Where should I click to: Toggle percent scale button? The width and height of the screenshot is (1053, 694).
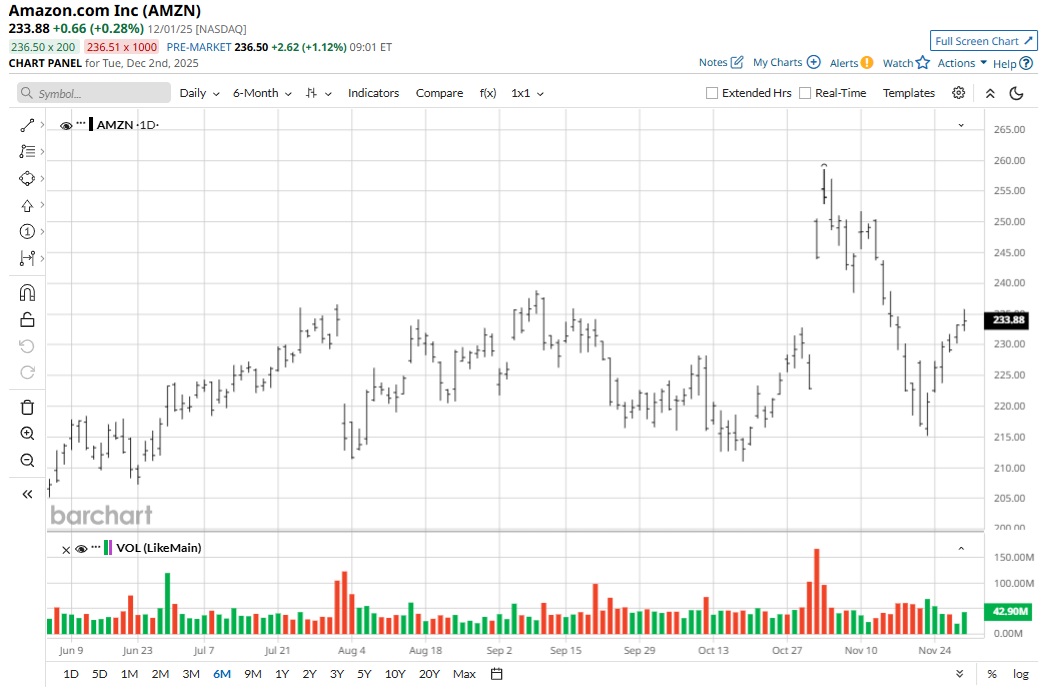(992, 674)
